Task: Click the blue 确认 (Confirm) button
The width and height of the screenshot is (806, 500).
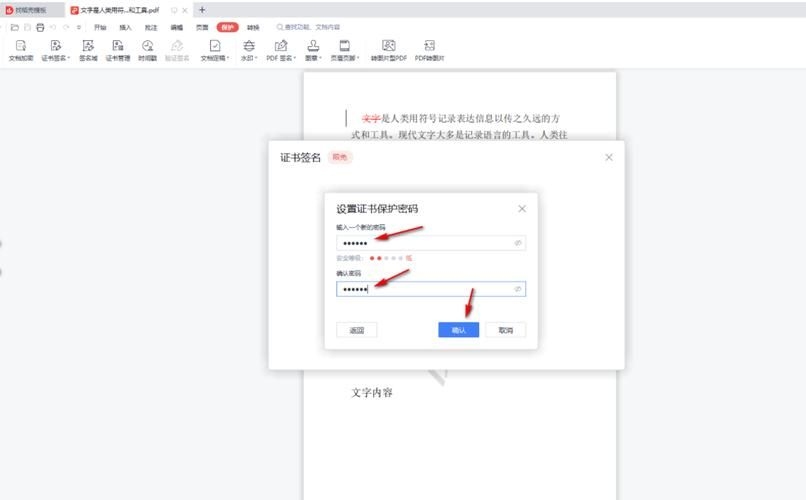Action: click(x=459, y=330)
